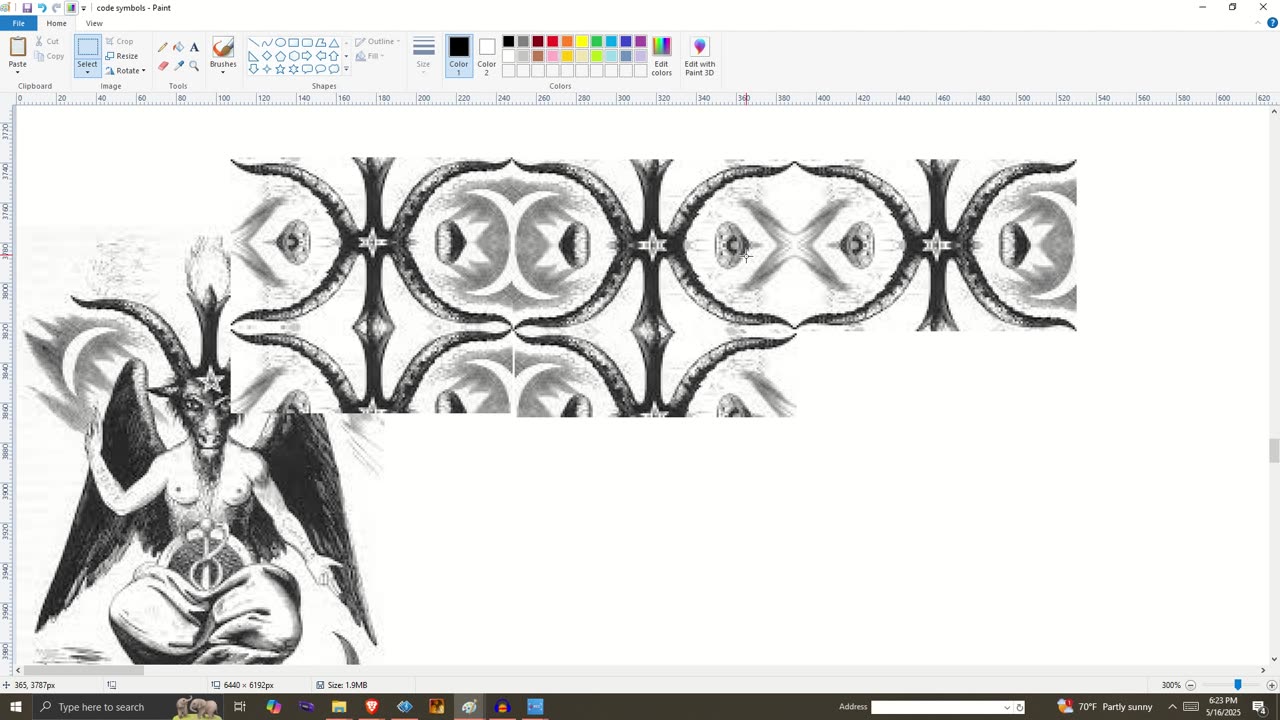Pick the green color swatch

point(597,41)
